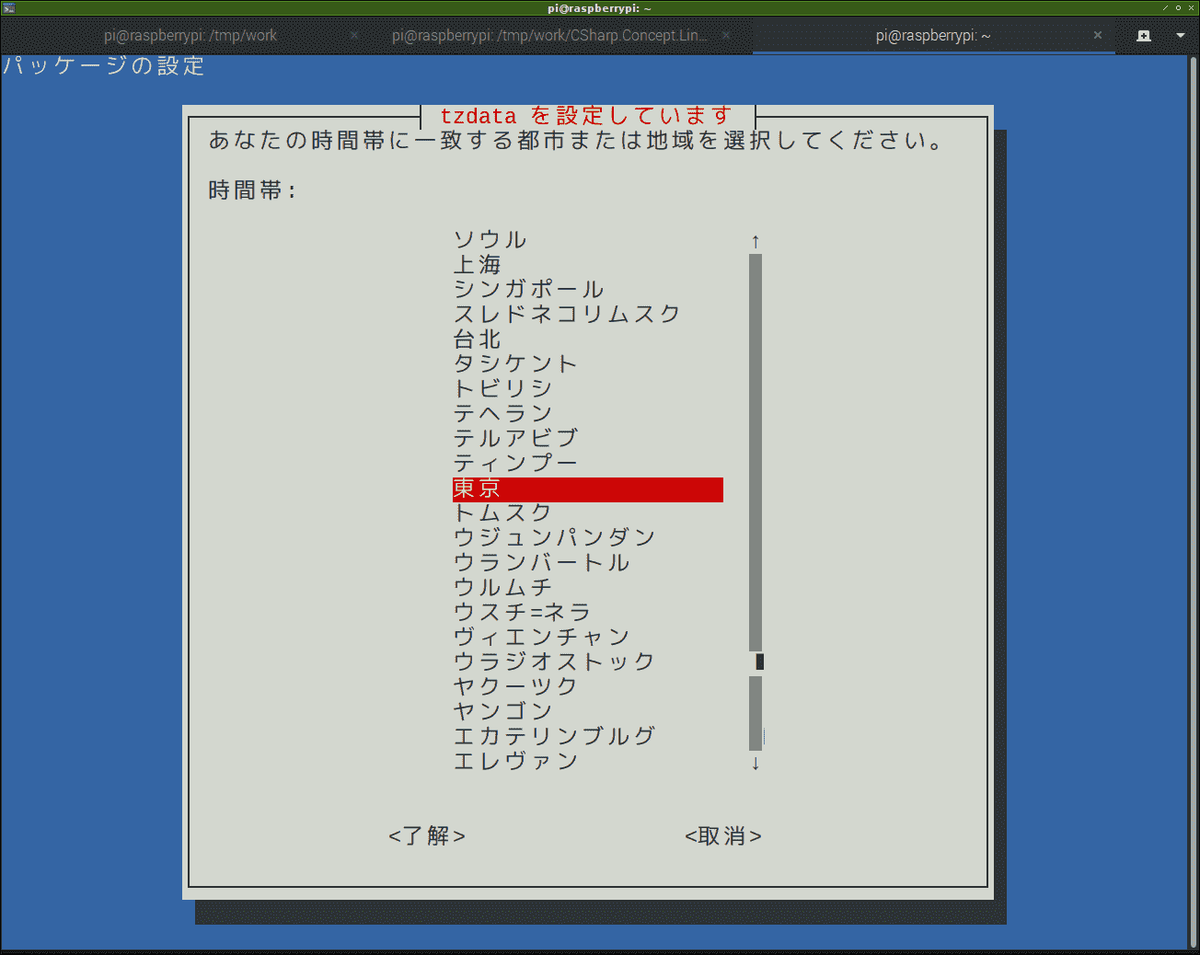Select the pi@raspberrypi: ~ tab
1200x955 pixels.
point(933,35)
